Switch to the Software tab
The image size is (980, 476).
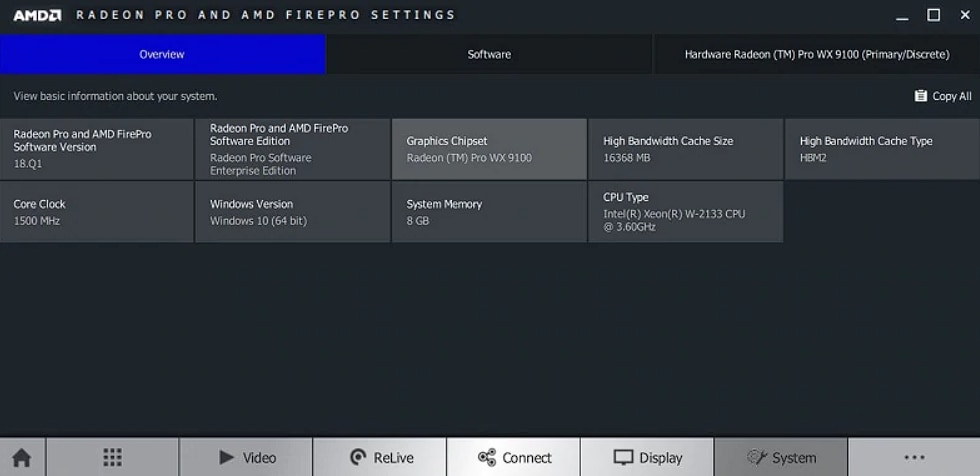click(489, 54)
